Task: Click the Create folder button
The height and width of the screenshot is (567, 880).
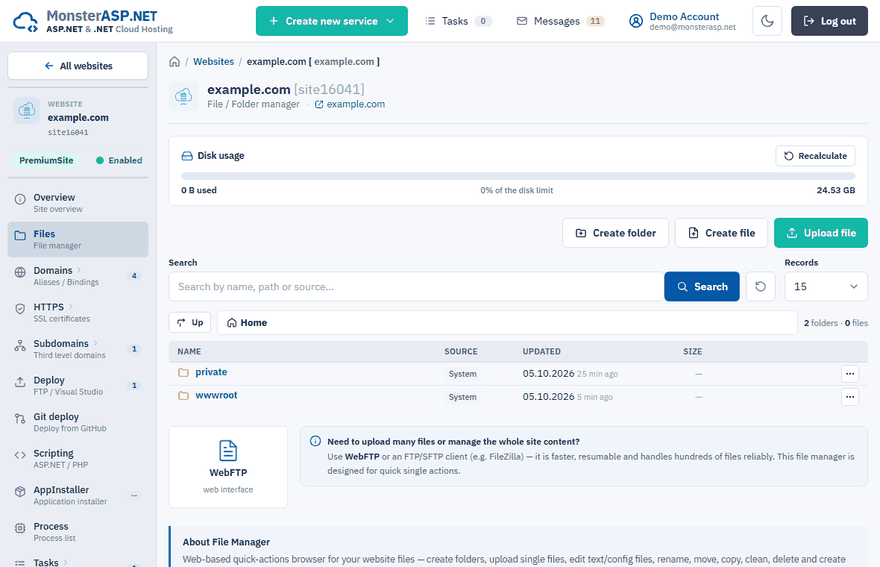Action: click(616, 233)
